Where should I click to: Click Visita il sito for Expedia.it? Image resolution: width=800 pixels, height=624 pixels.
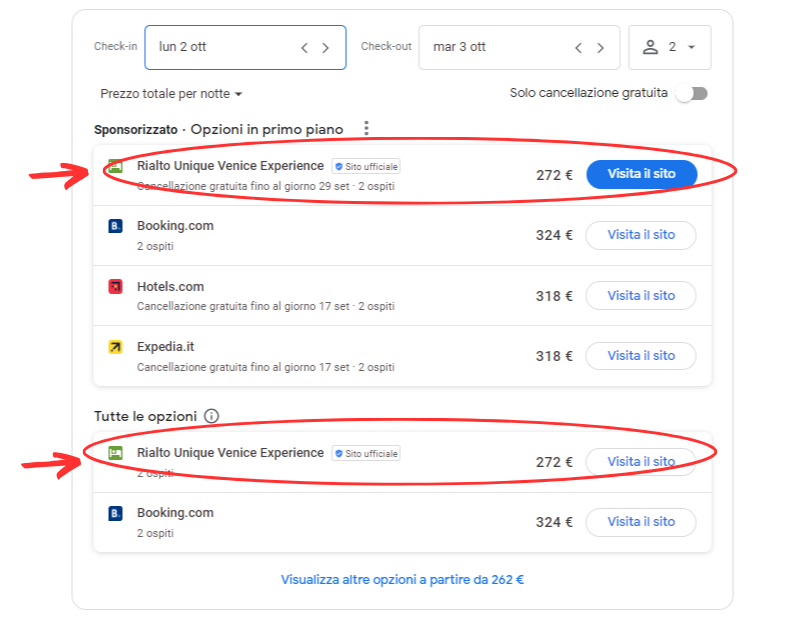(x=641, y=356)
